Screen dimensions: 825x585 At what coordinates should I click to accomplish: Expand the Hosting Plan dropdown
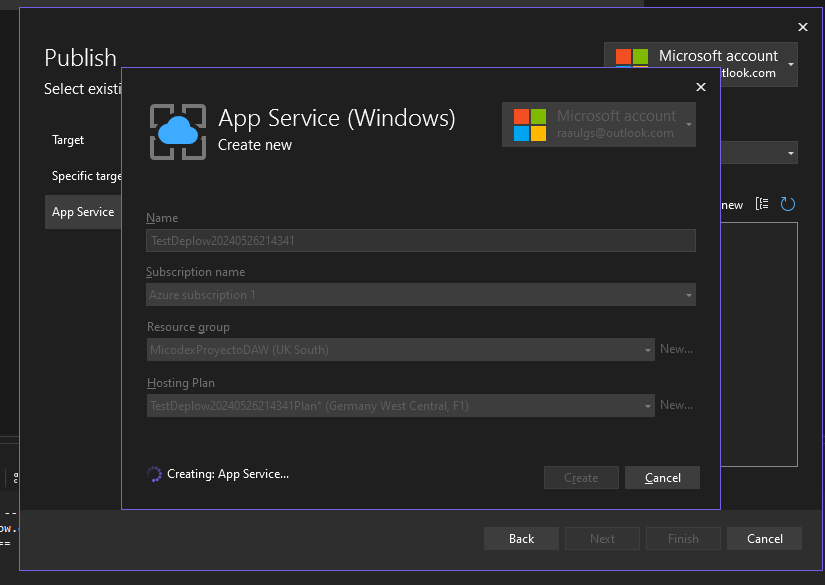(648, 406)
